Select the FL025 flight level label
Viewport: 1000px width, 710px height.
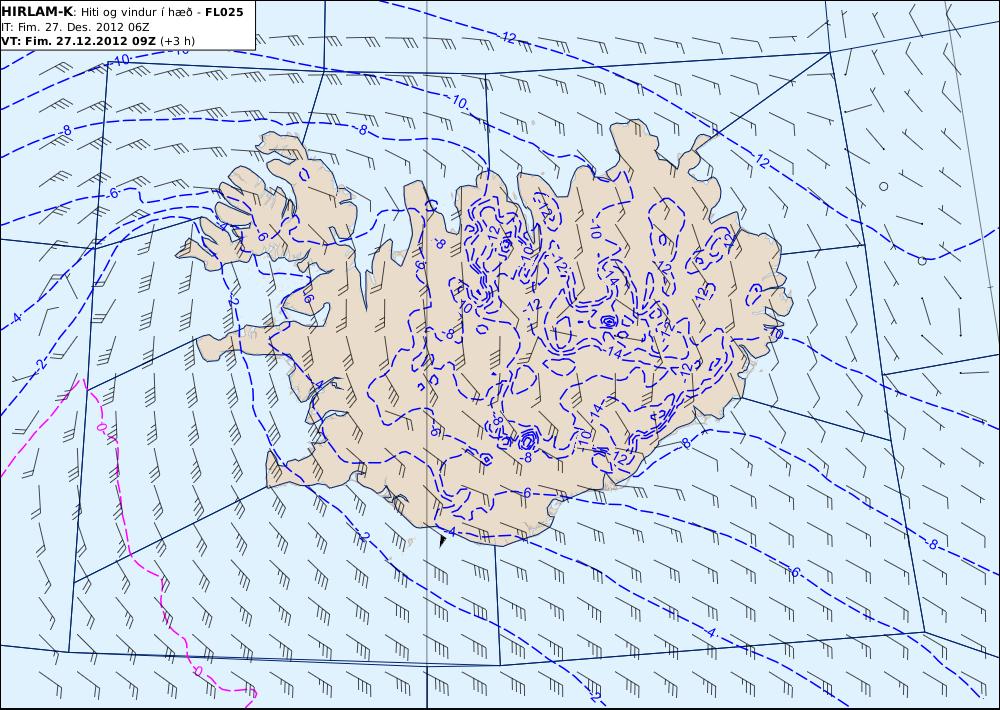224,12
